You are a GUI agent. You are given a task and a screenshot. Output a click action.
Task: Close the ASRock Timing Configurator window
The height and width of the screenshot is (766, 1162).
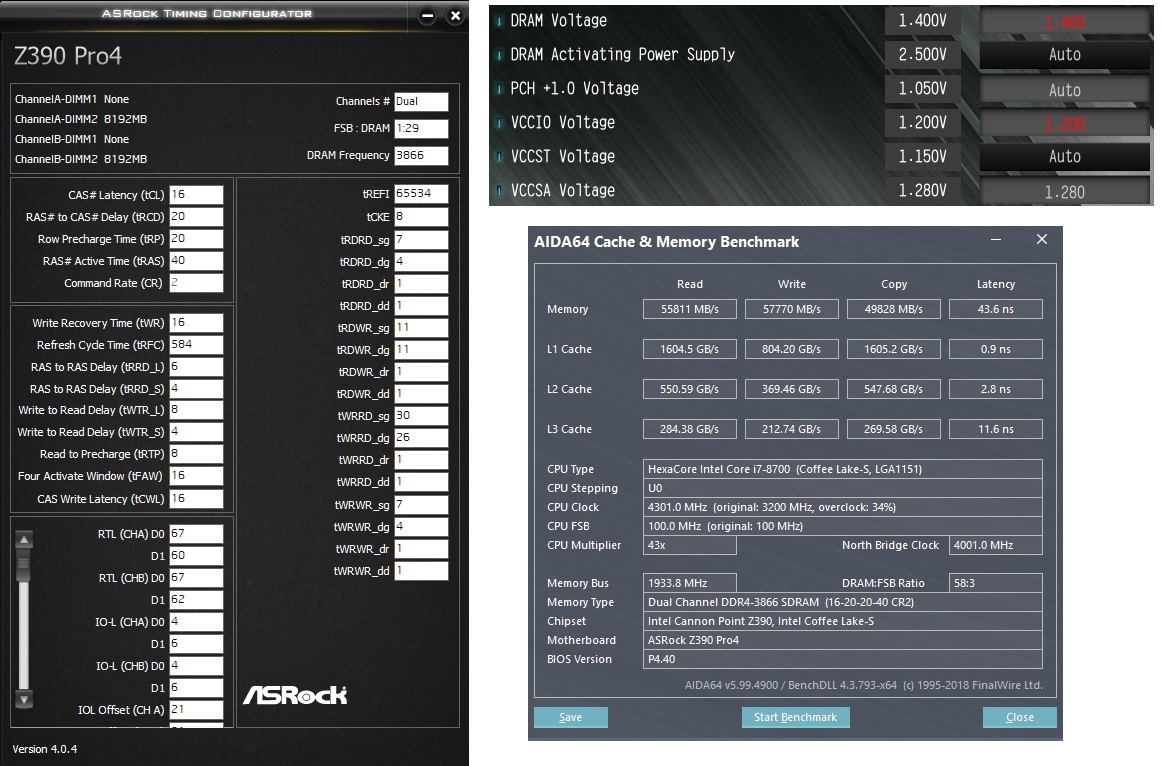pyautogui.click(x=455, y=16)
